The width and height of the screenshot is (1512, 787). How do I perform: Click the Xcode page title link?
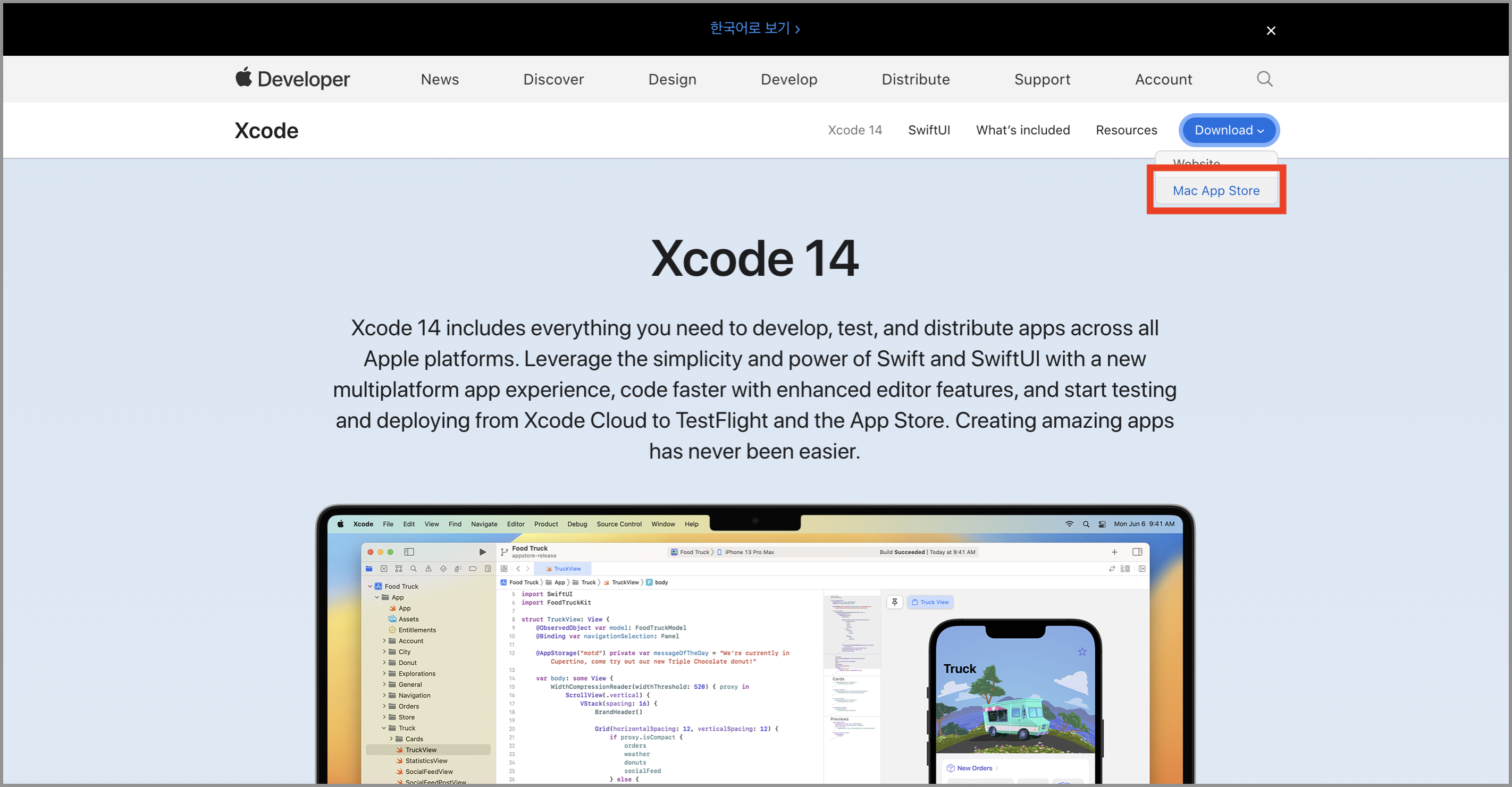(266, 130)
